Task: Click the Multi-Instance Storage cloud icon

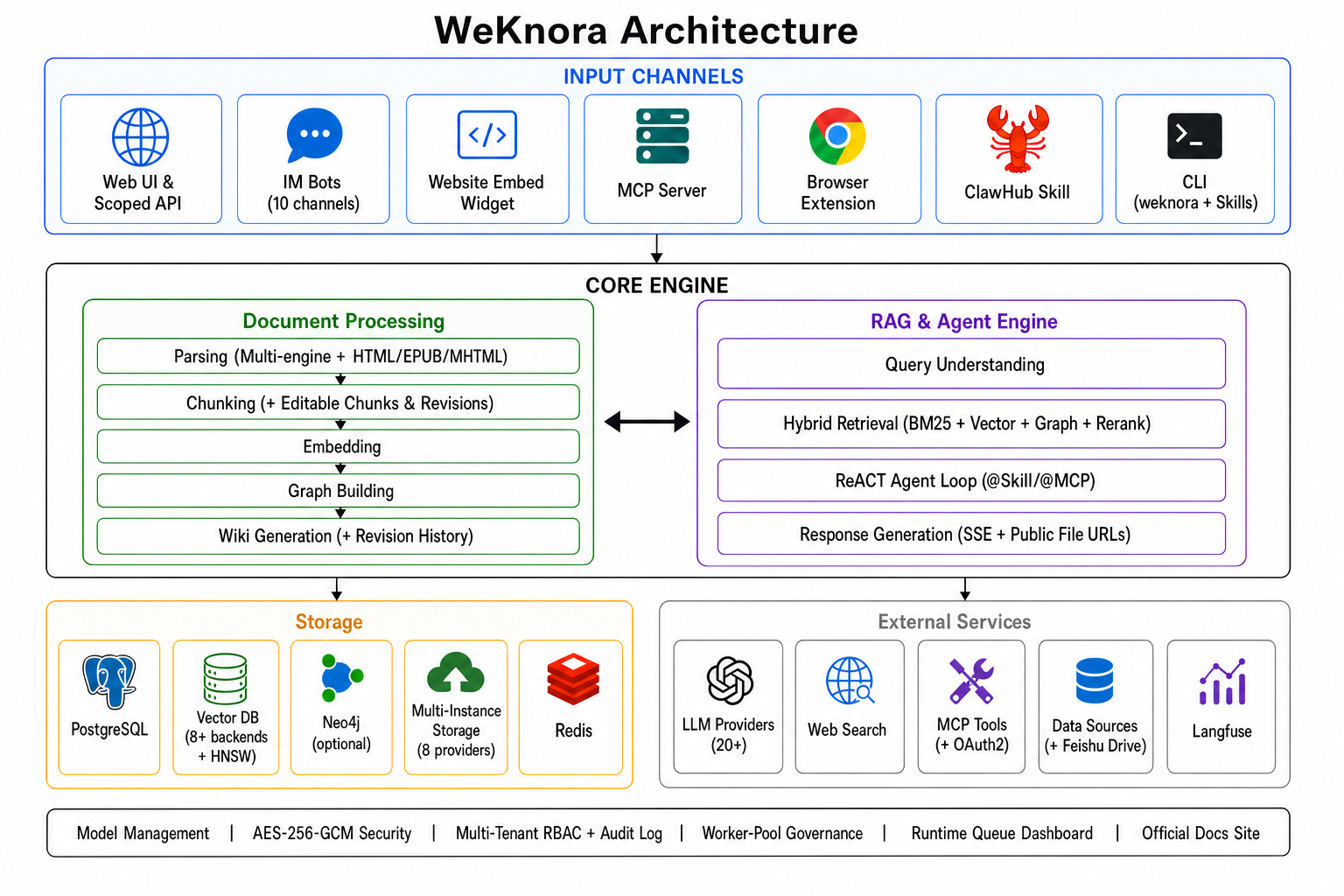Action: pyautogui.click(x=456, y=674)
